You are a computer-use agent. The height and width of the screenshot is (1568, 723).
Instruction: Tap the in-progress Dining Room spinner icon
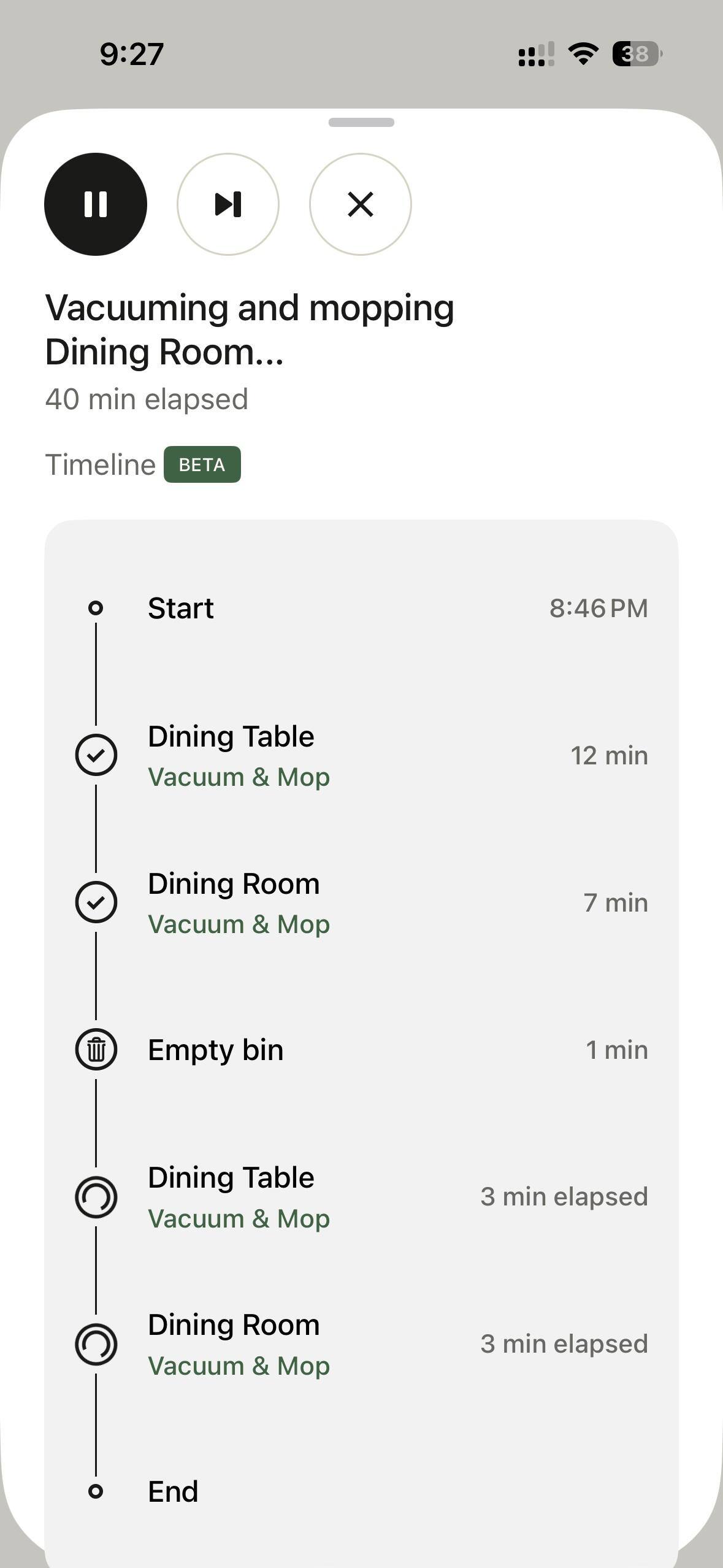(96, 1344)
